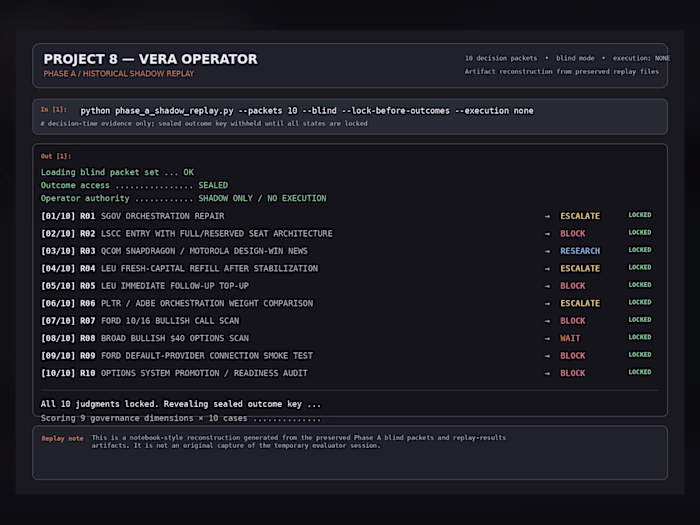The width and height of the screenshot is (700, 525).
Task: Select the R05 LEU immediate top-up row
Action: click(346, 286)
